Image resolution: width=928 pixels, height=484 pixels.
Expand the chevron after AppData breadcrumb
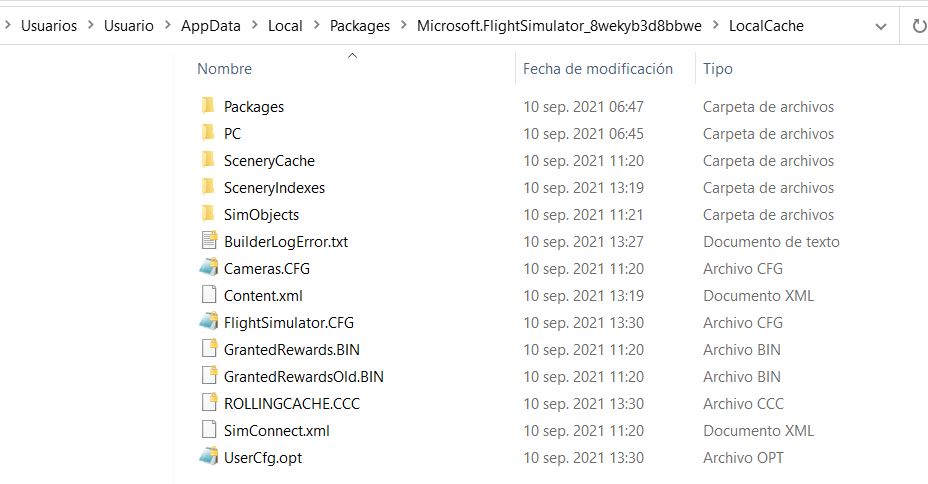coord(254,25)
